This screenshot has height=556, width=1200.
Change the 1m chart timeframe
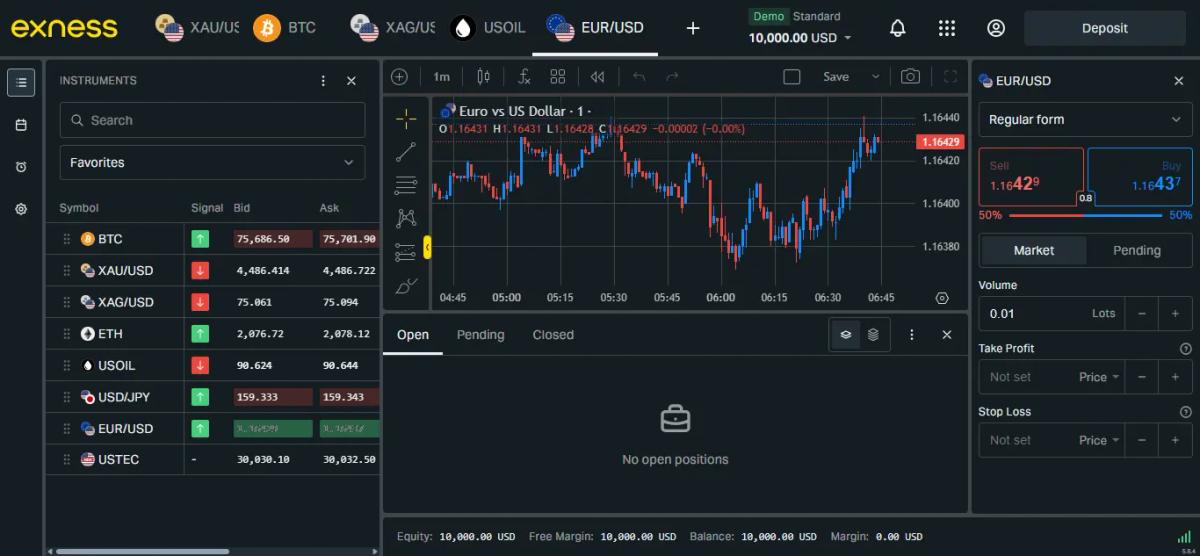(441, 77)
